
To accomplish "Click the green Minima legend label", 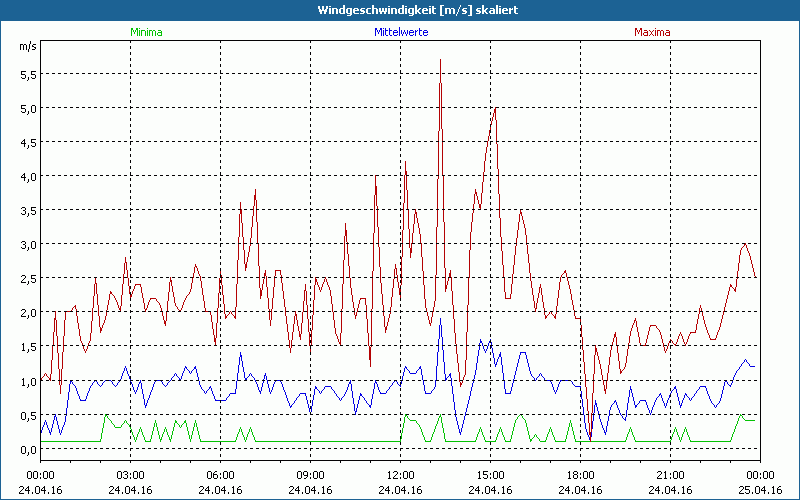I will click(145, 32).
